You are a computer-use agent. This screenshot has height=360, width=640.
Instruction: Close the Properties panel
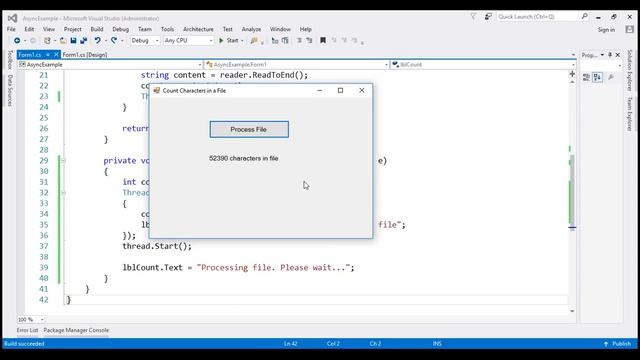pos(618,55)
